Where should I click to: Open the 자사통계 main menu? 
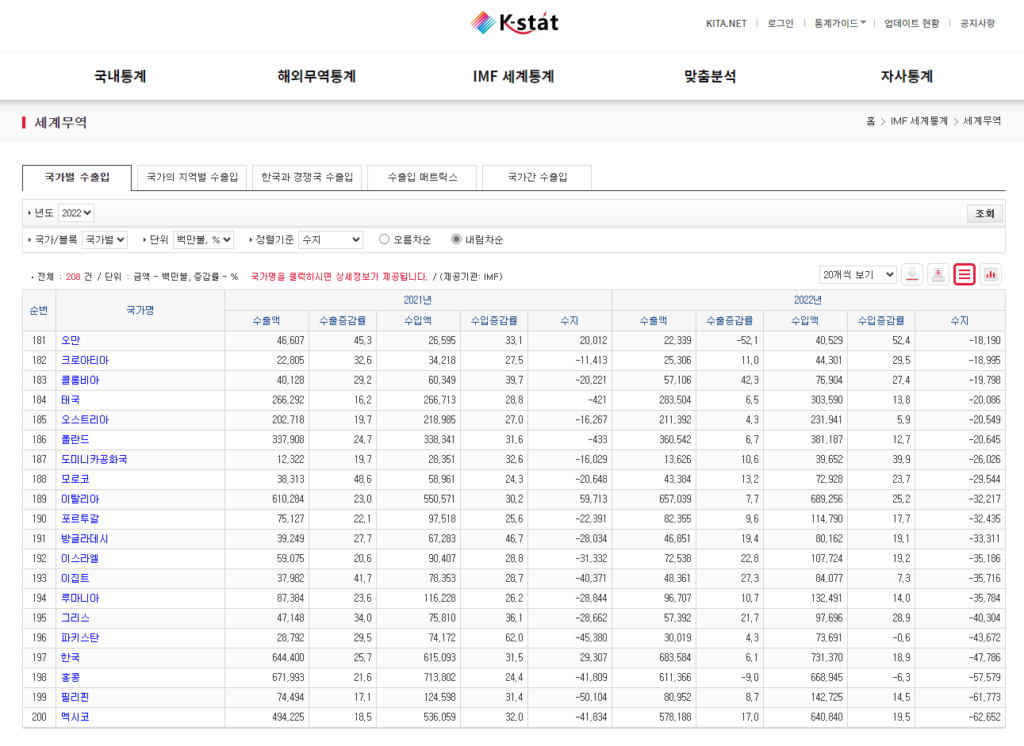coord(906,76)
